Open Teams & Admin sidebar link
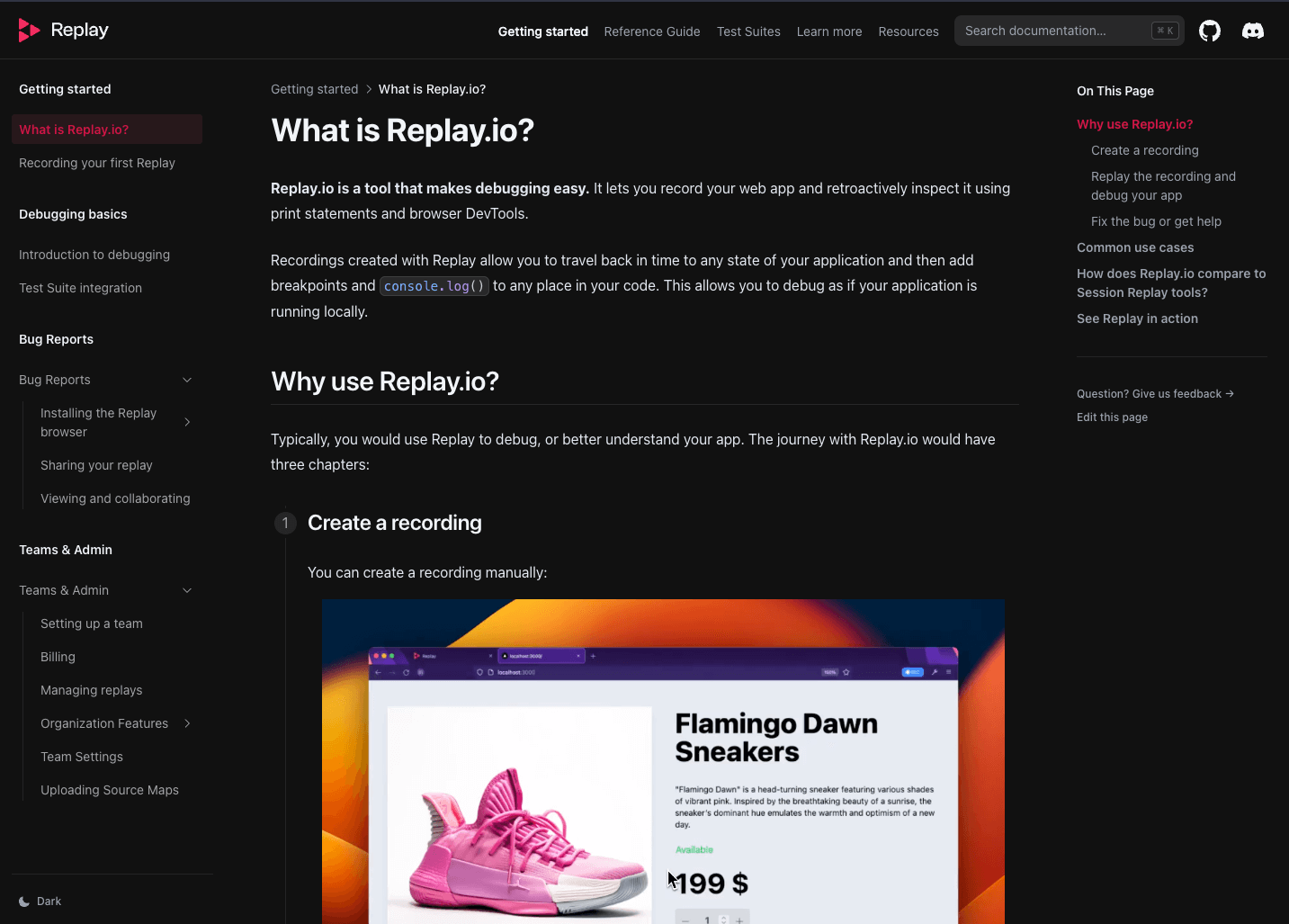 (64, 590)
